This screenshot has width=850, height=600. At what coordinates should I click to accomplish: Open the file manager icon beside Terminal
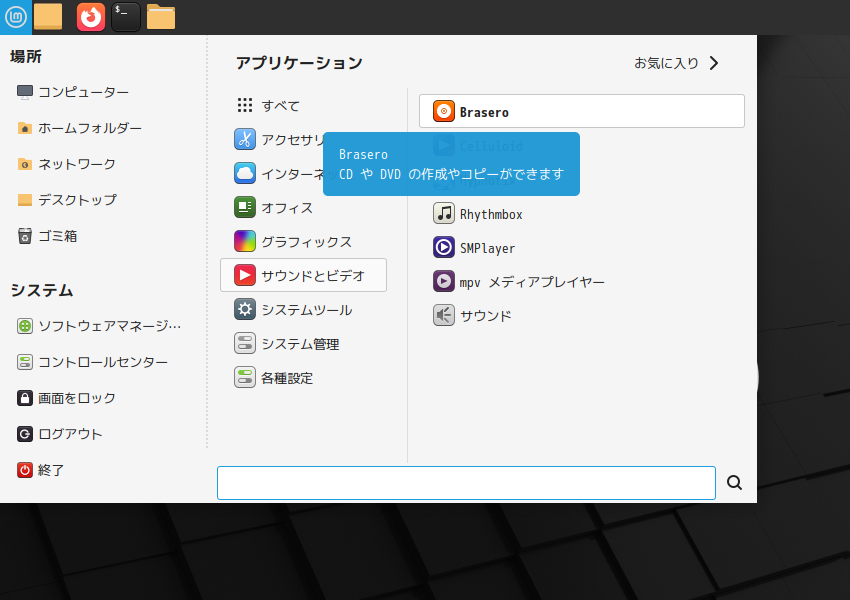pyautogui.click(x=161, y=17)
